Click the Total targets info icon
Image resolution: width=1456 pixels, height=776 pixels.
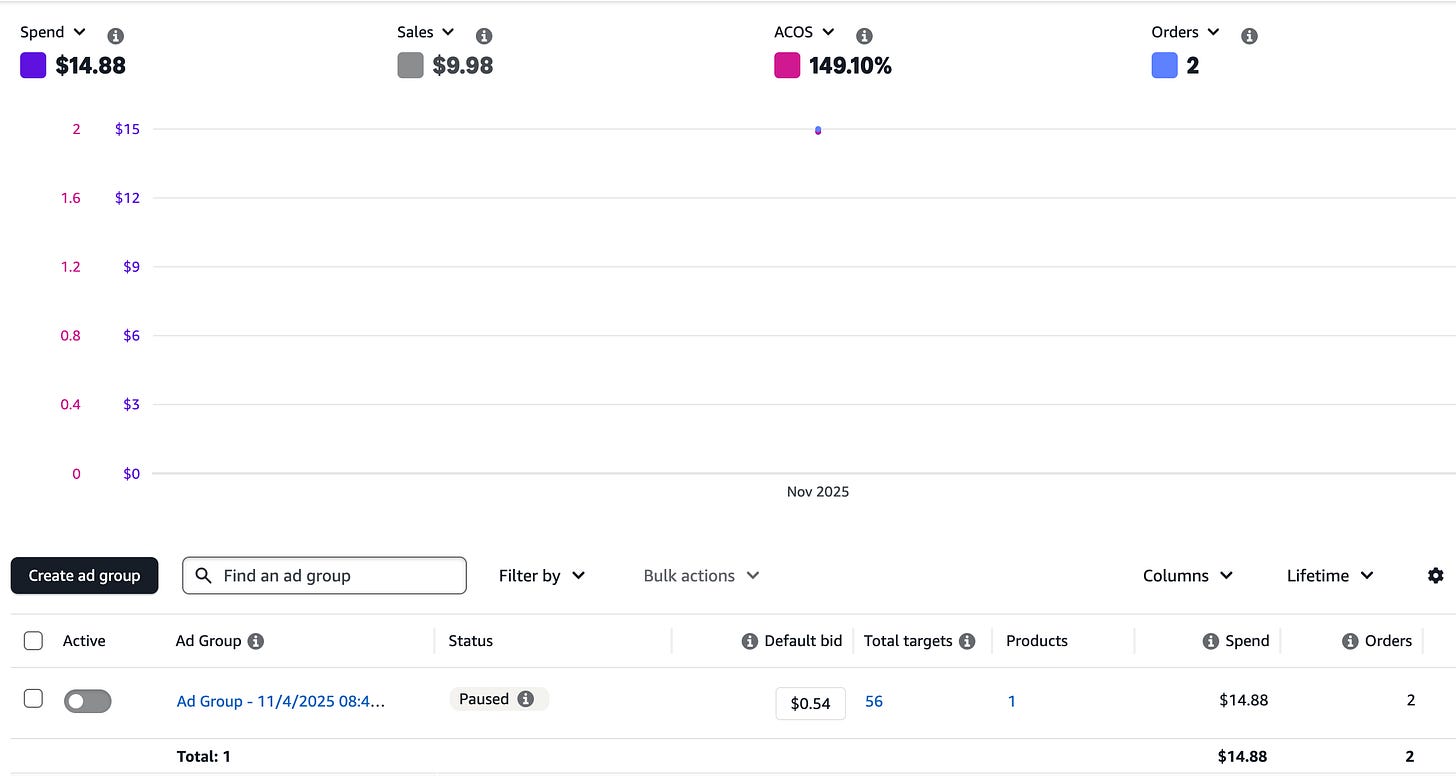[x=967, y=641]
